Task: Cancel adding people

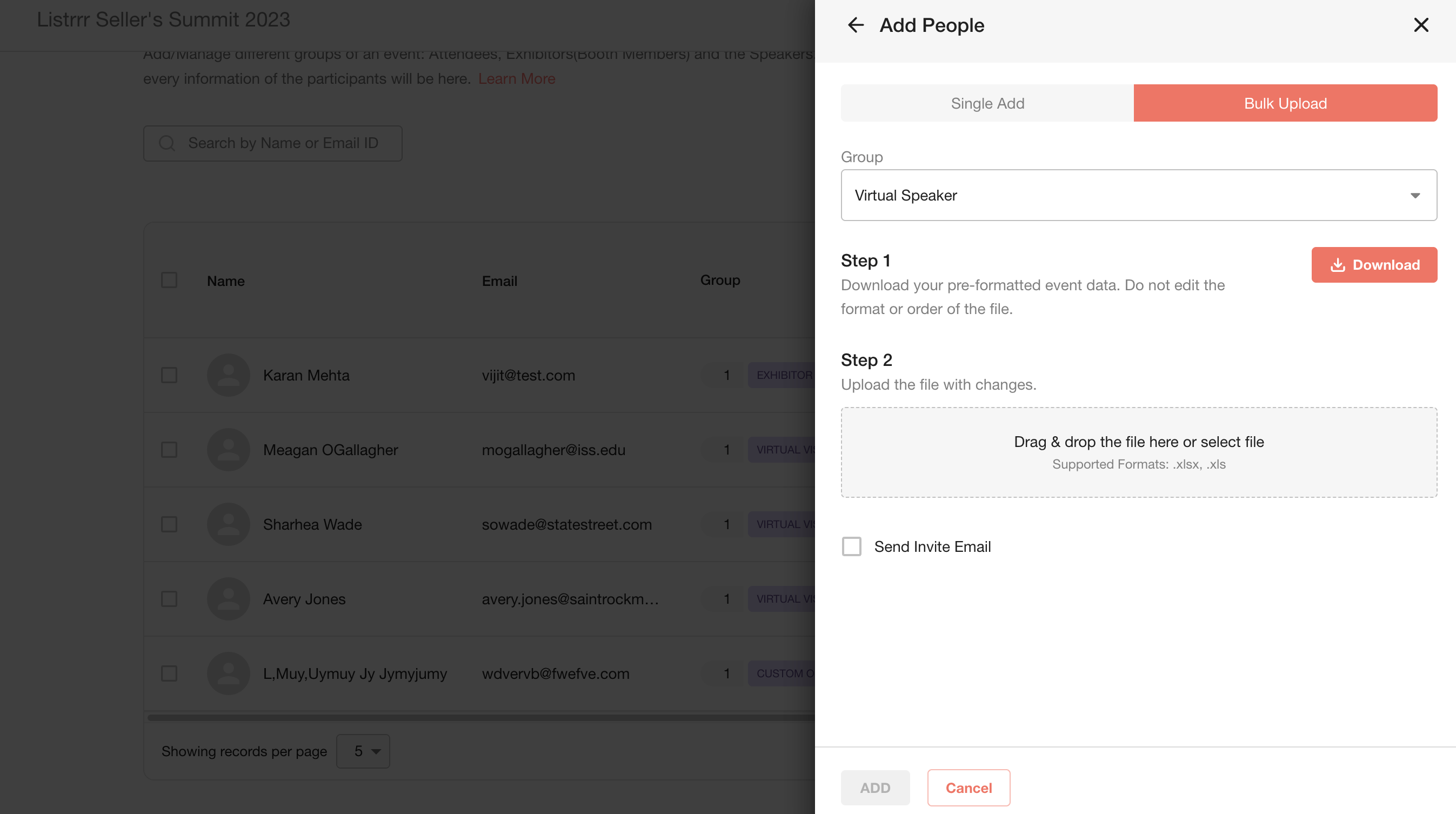Action: 969,788
